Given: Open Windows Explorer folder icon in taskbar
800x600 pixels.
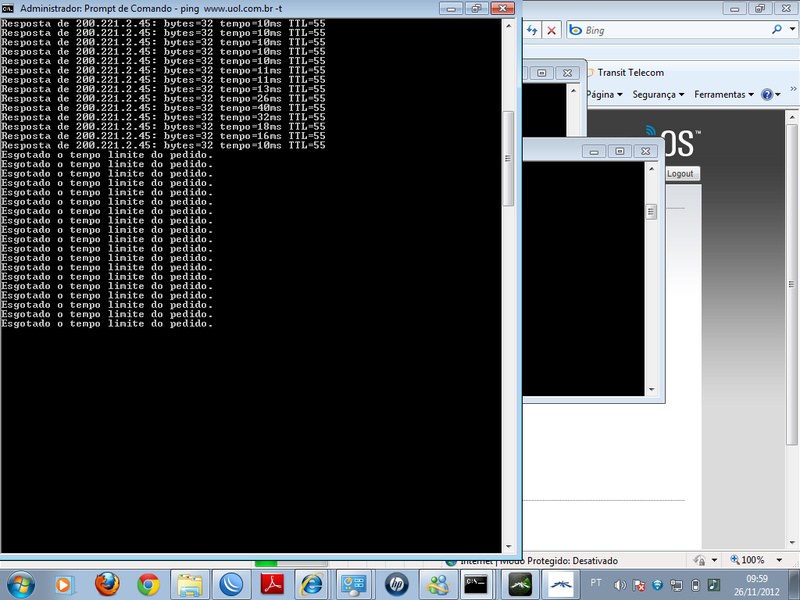Looking at the screenshot, I should [x=190, y=585].
